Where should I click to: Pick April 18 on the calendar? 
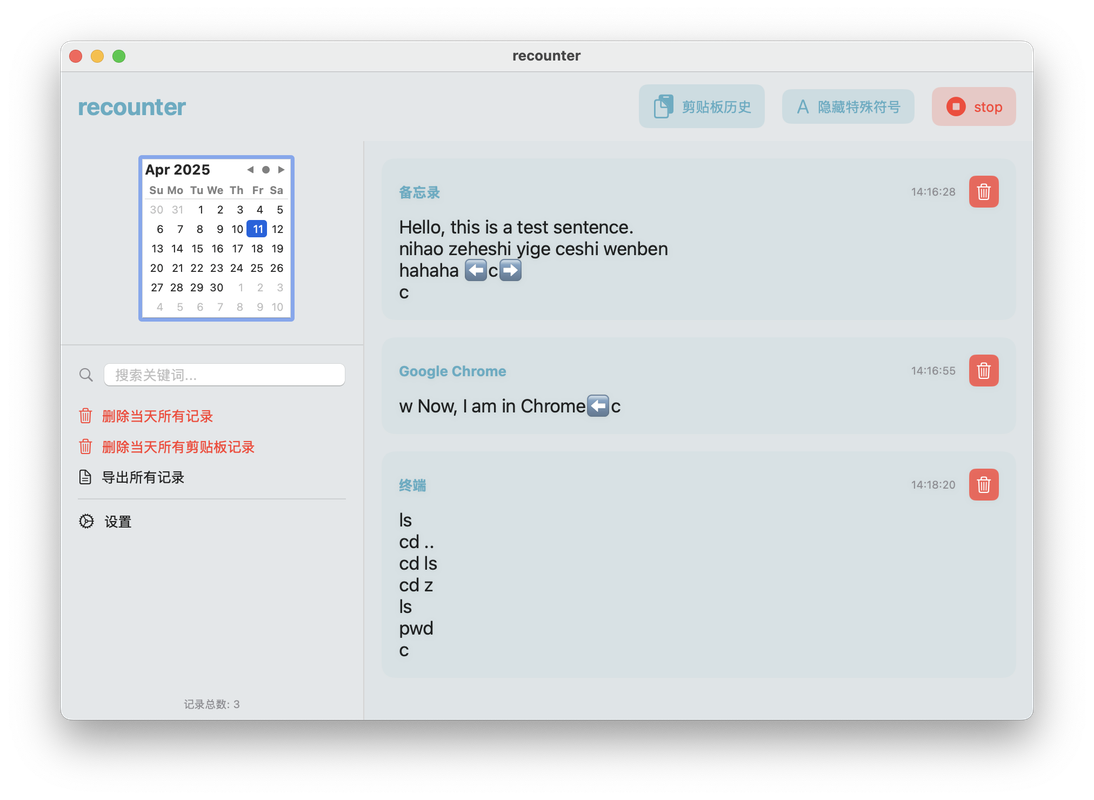257,248
